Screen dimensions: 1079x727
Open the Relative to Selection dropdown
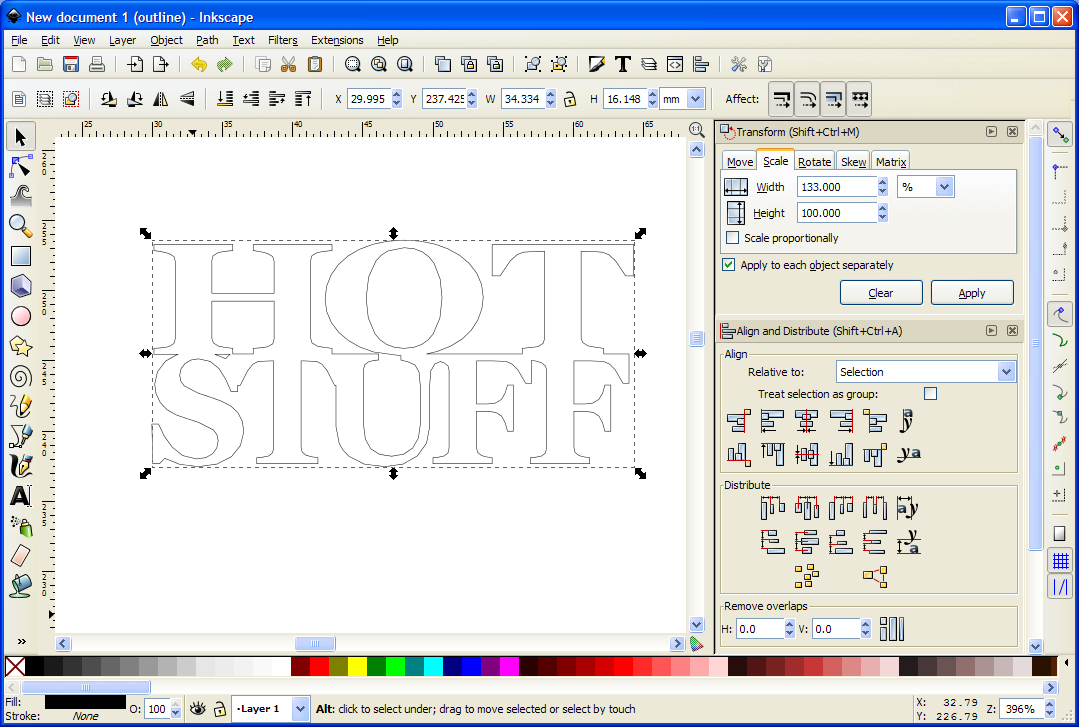pyautogui.click(x=925, y=372)
